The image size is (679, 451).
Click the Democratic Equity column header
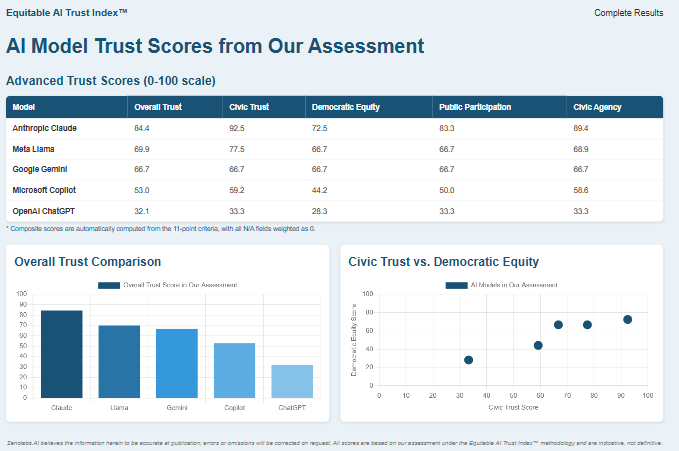click(346, 107)
